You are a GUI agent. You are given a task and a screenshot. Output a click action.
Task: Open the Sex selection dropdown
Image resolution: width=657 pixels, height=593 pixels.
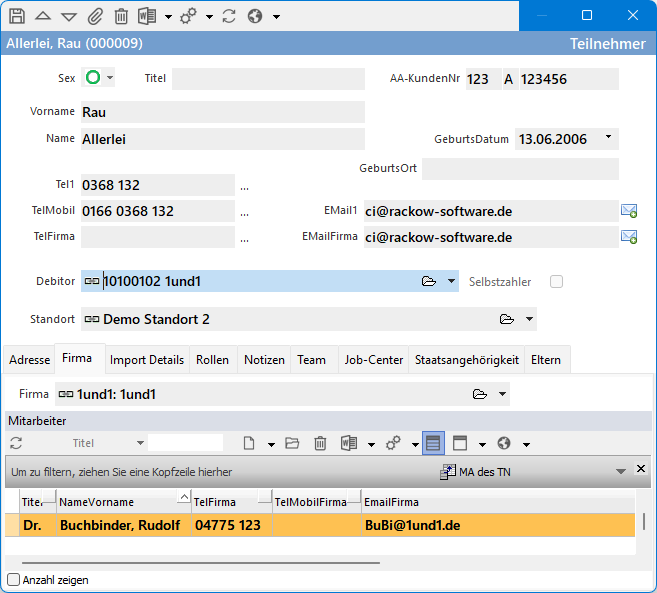coord(109,78)
